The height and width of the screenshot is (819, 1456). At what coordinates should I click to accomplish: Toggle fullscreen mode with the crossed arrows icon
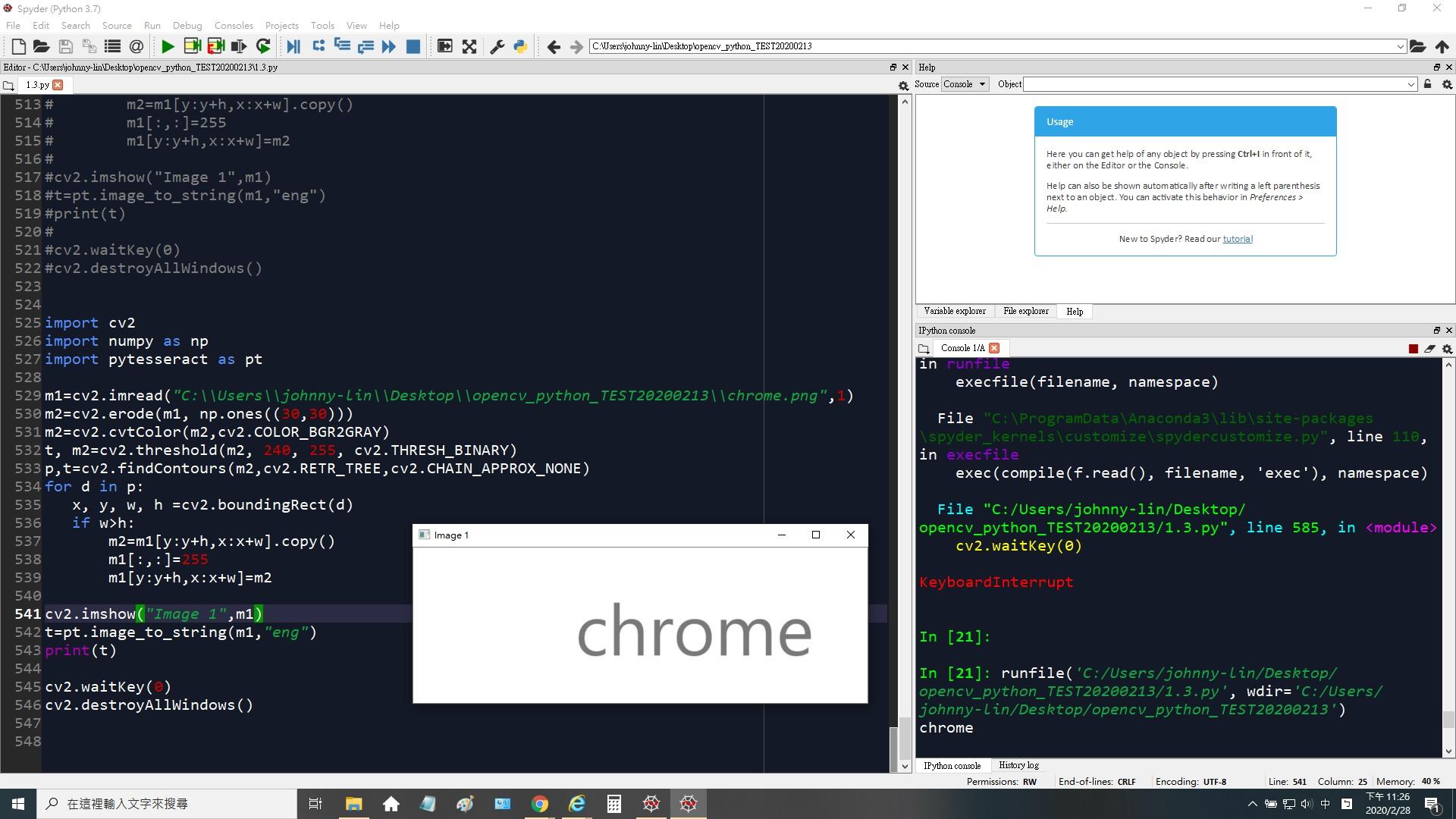[469, 46]
